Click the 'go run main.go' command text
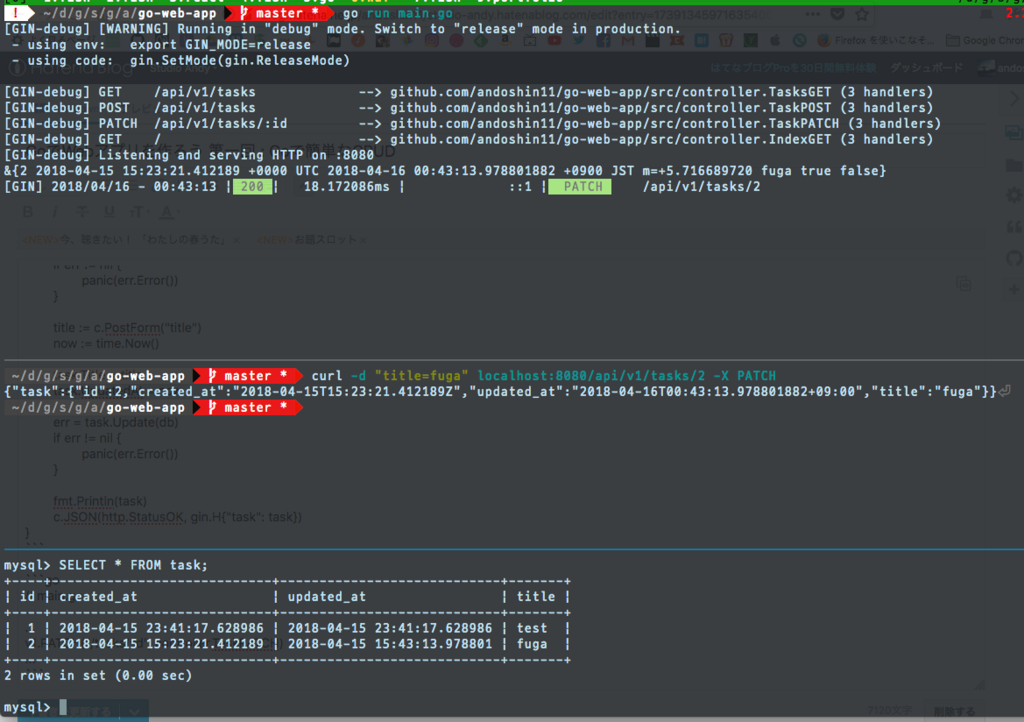Screen dimensions: 1024x722 pyautogui.click(x=397, y=13)
